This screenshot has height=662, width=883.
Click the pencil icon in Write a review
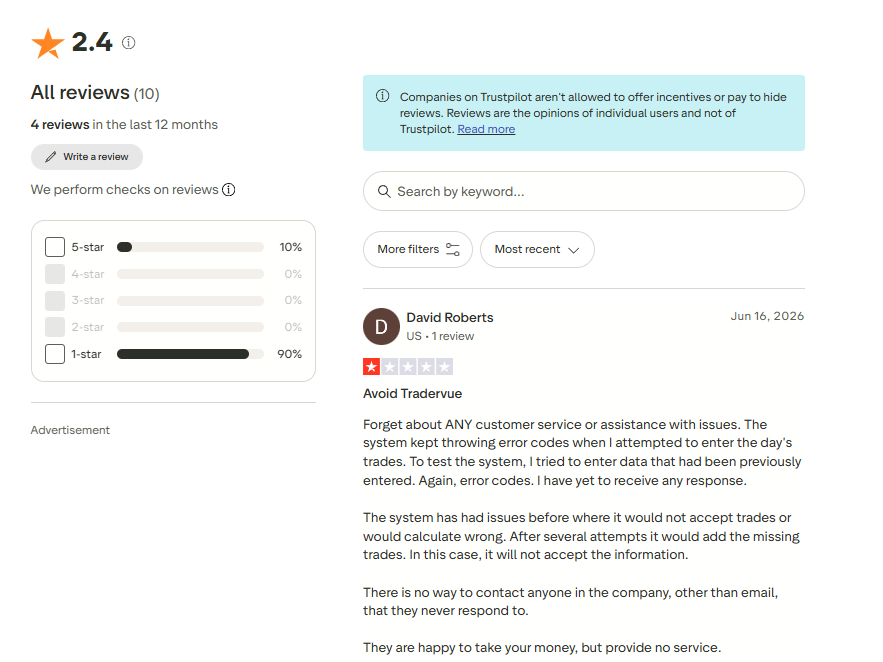[51, 157]
